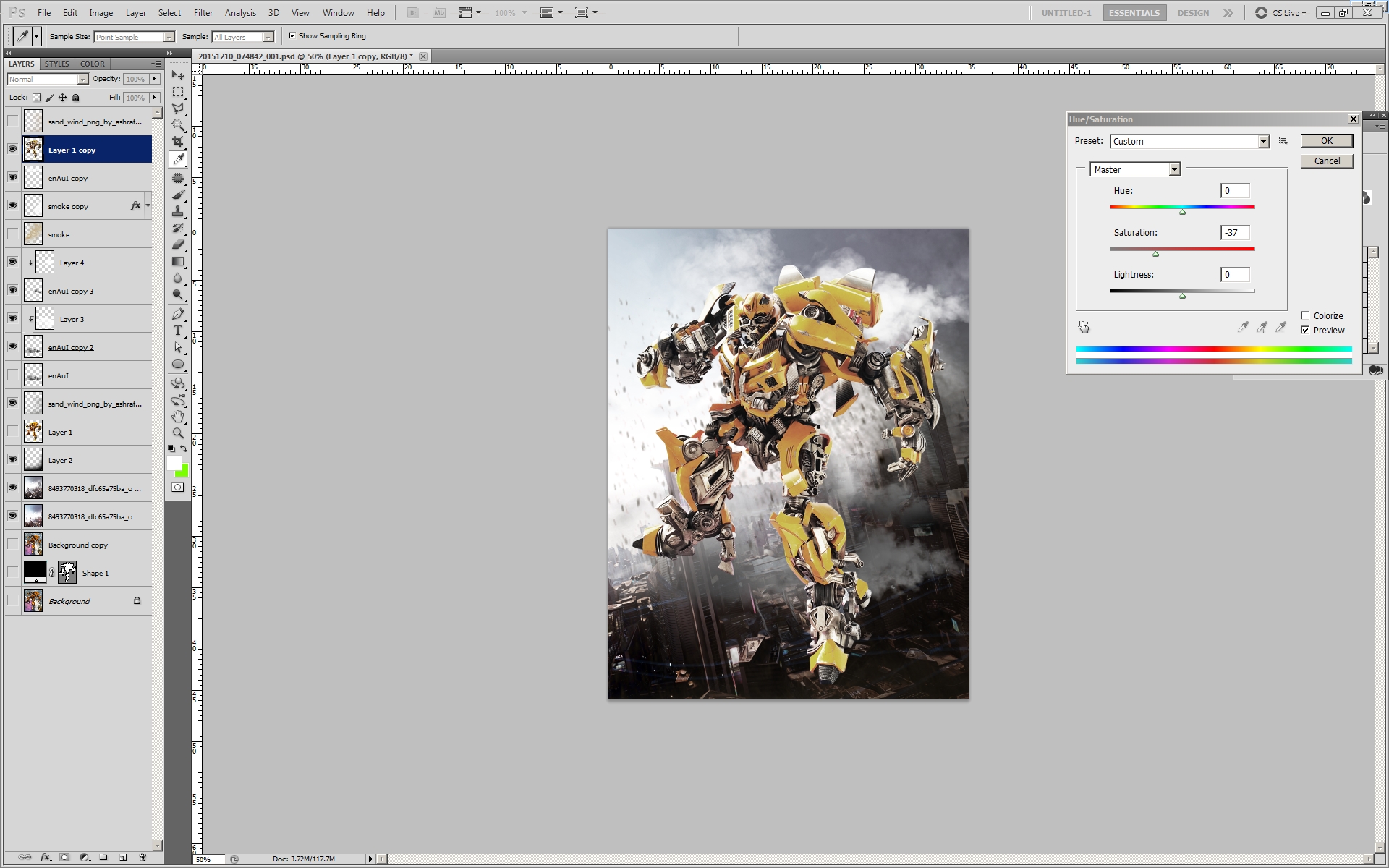This screenshot has height=868, width=1389.
Task: Click the Saturation value field
Action: pos(1235,233)
